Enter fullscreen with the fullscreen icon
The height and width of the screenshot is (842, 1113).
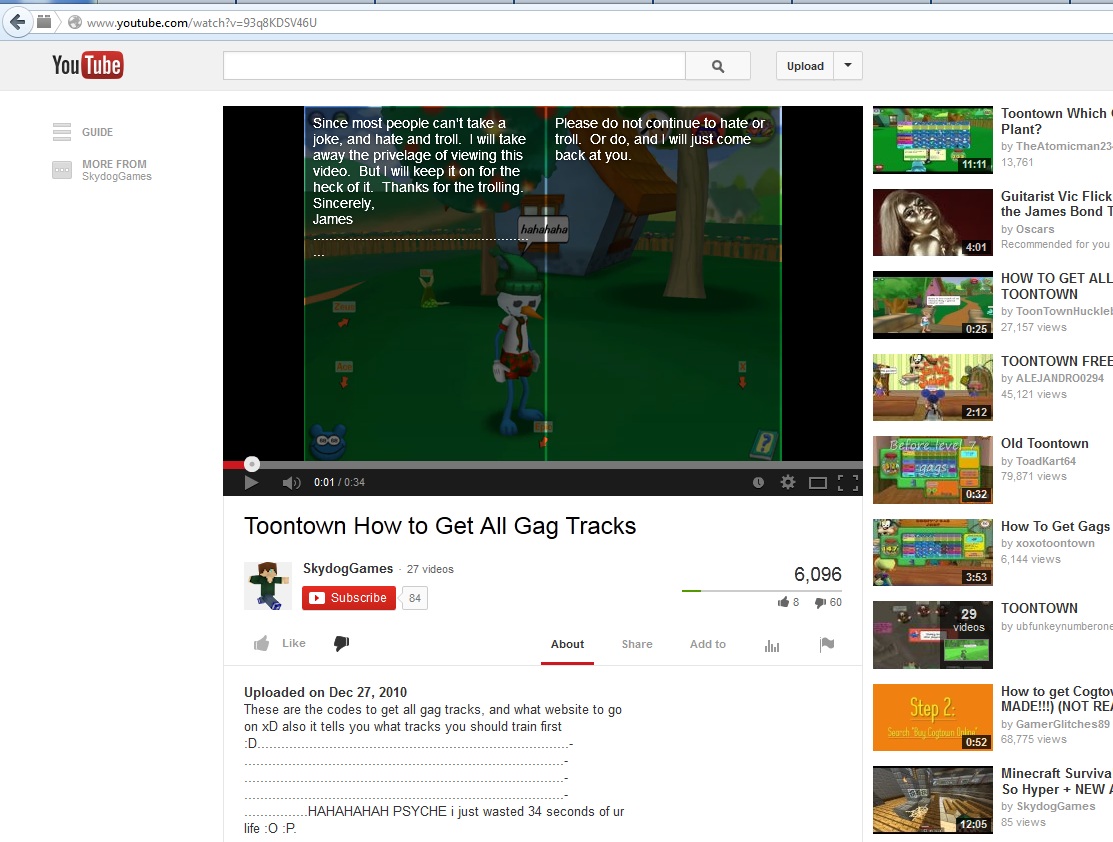848,483
